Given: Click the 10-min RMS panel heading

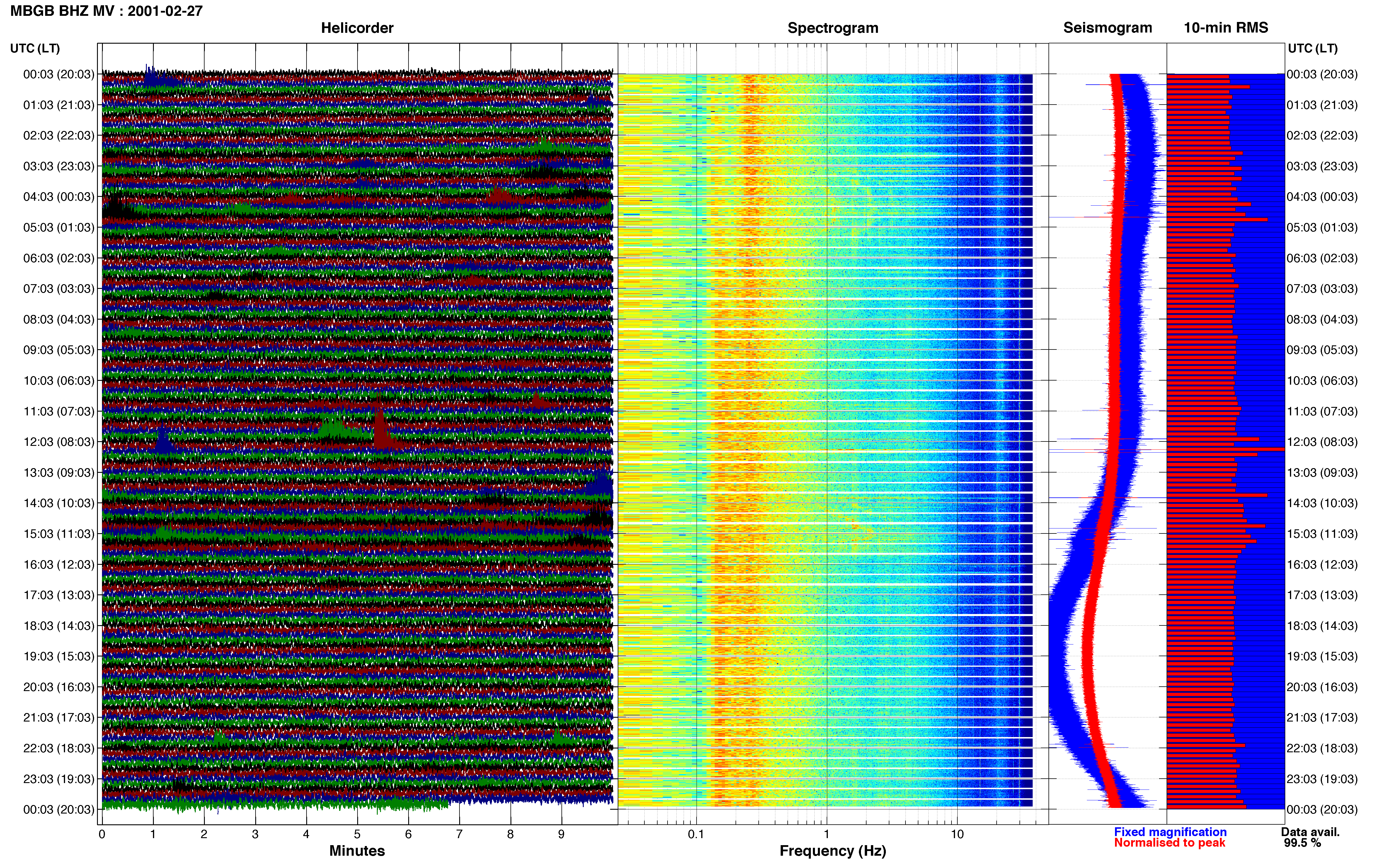Looking at the screenshot, I should (x=1226, y=28).
